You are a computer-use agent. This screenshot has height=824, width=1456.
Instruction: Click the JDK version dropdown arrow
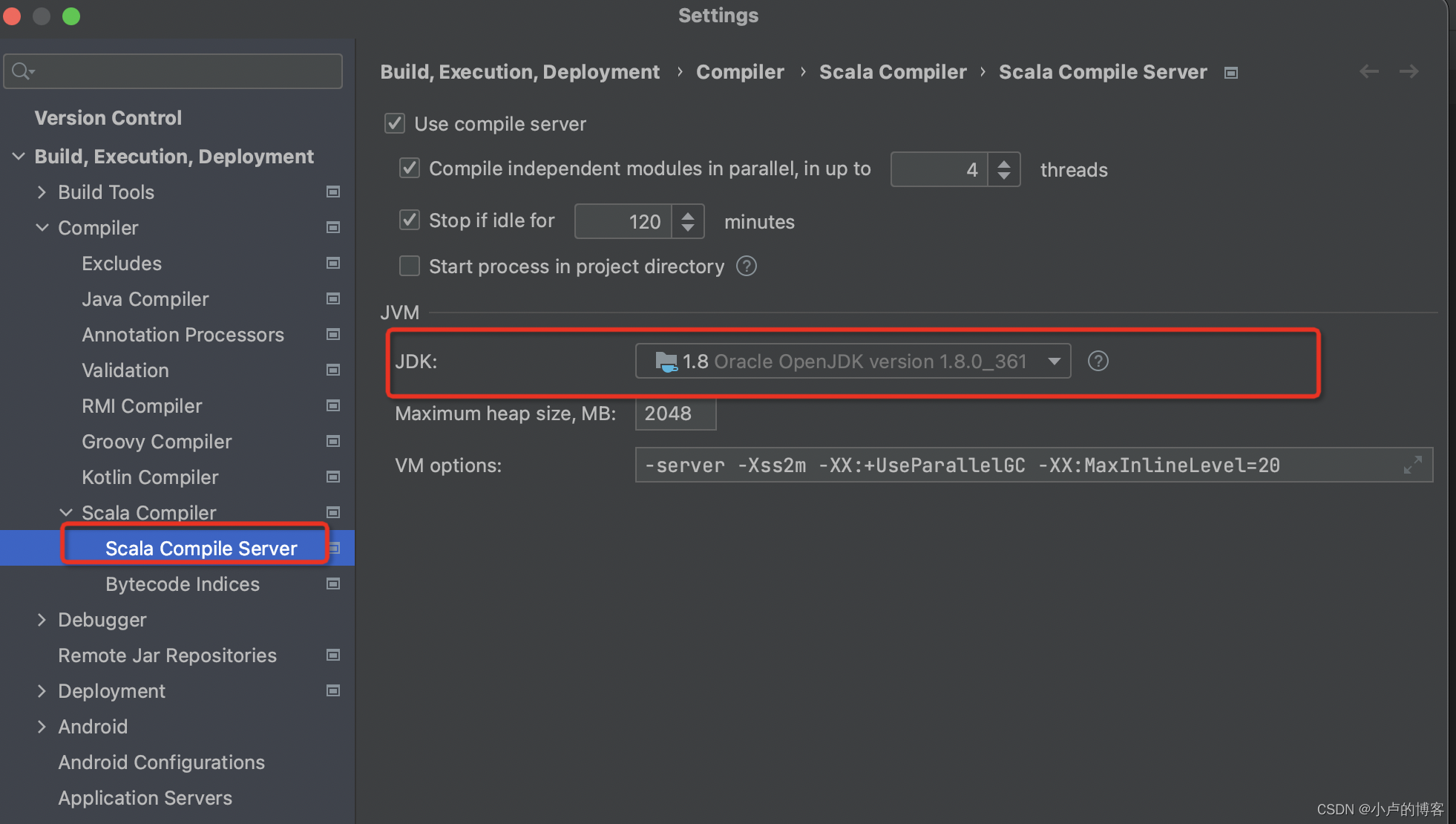click(x=1054, y=361)
